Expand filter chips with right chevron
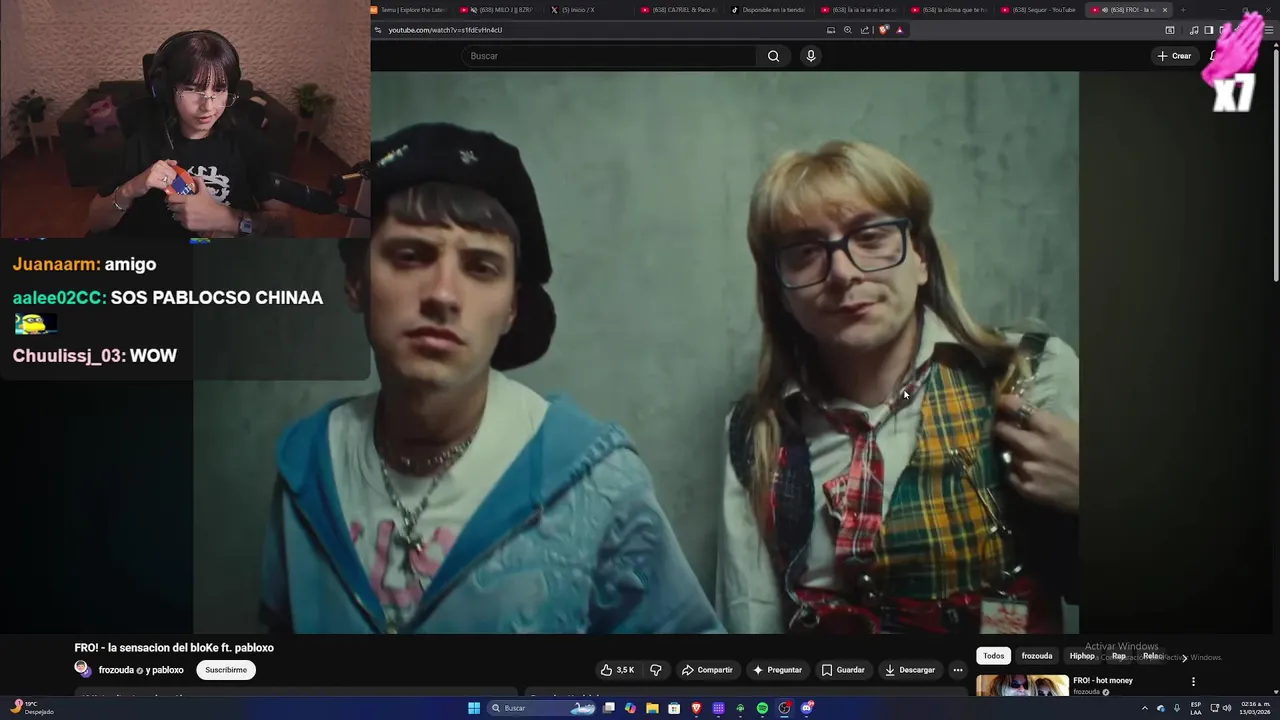 [1185, 657]
